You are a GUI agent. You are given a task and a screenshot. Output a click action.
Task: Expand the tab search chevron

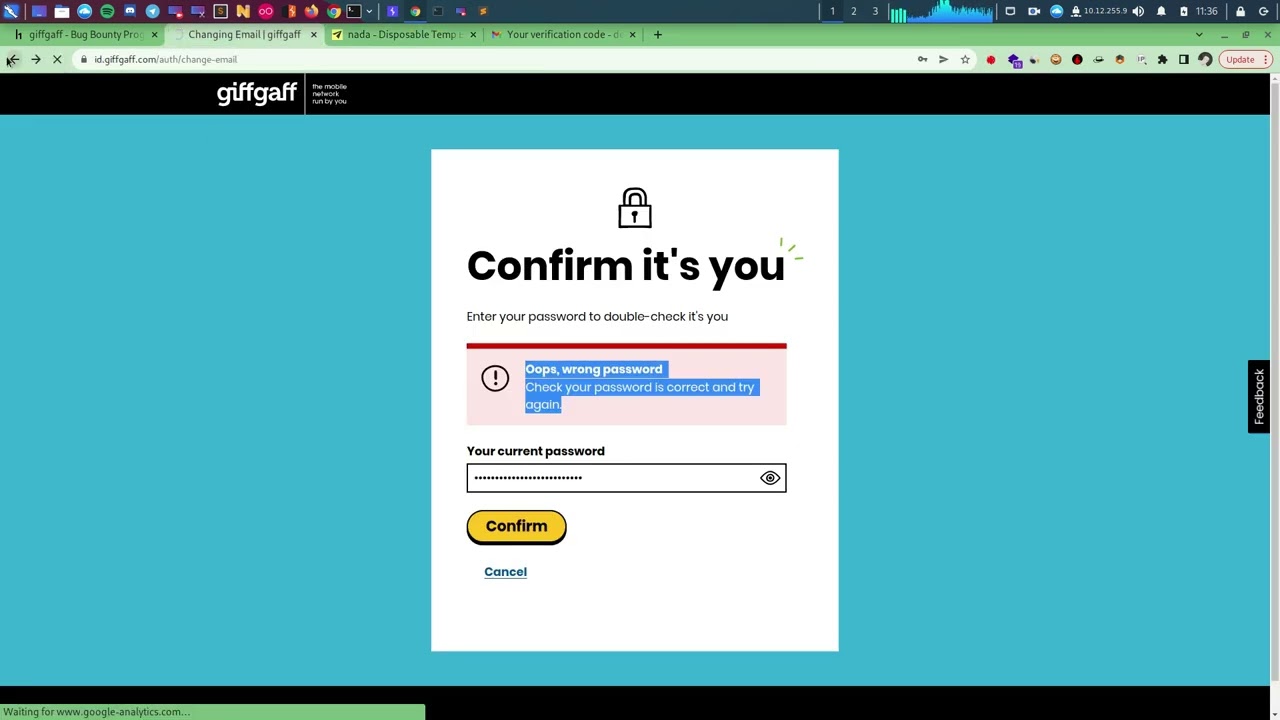pos(1199,34)
